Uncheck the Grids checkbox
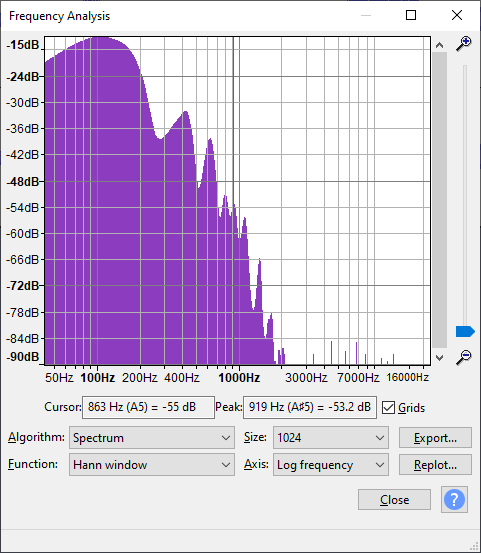Viewport: 481px width, 553px height. tap(388, 408)
